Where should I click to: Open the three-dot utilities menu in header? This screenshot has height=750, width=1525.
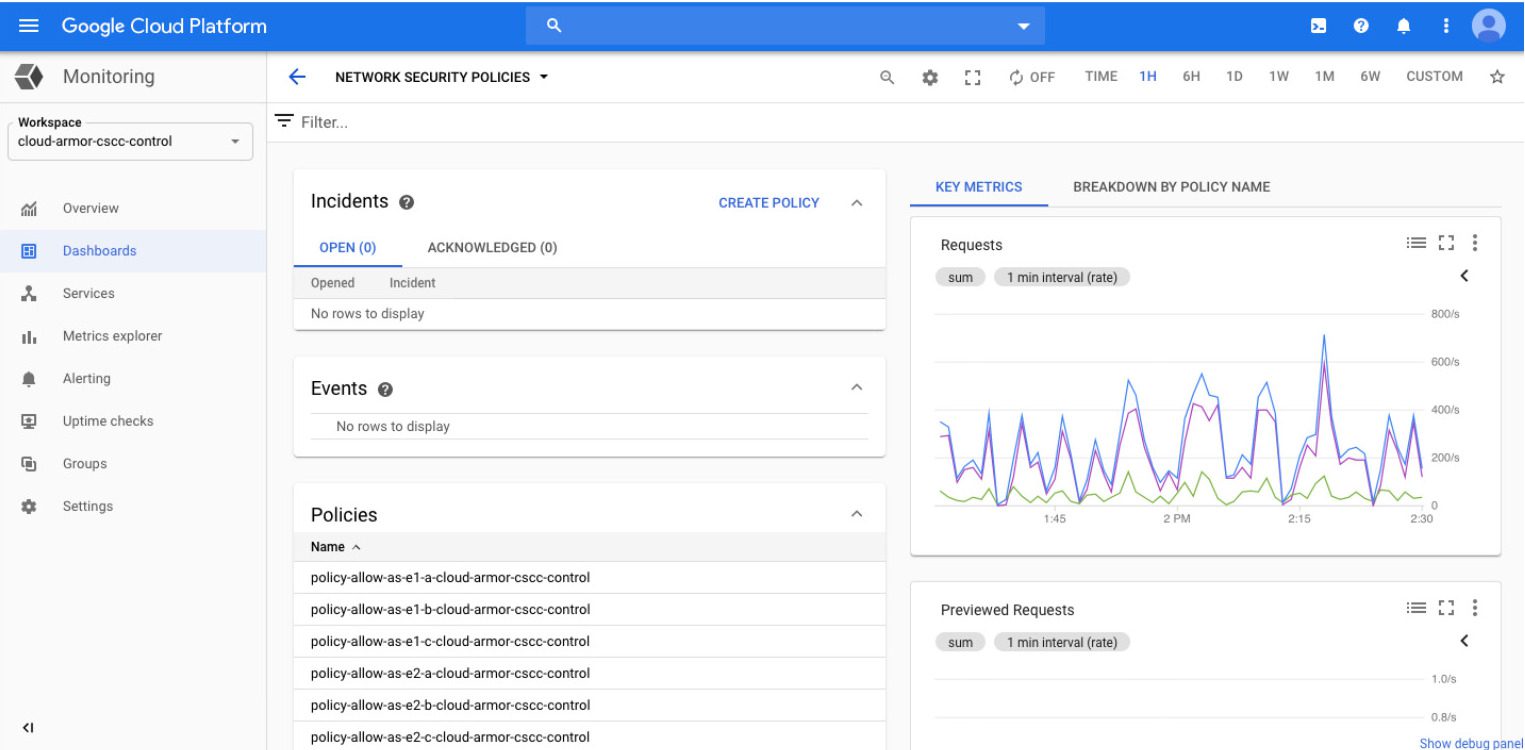click(1444, 26)
